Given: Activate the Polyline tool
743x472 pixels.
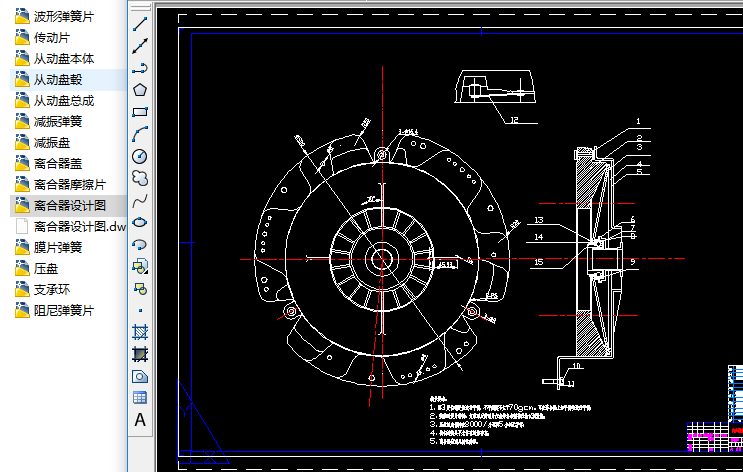Looking at the screenshot, I should click(140, 68).
